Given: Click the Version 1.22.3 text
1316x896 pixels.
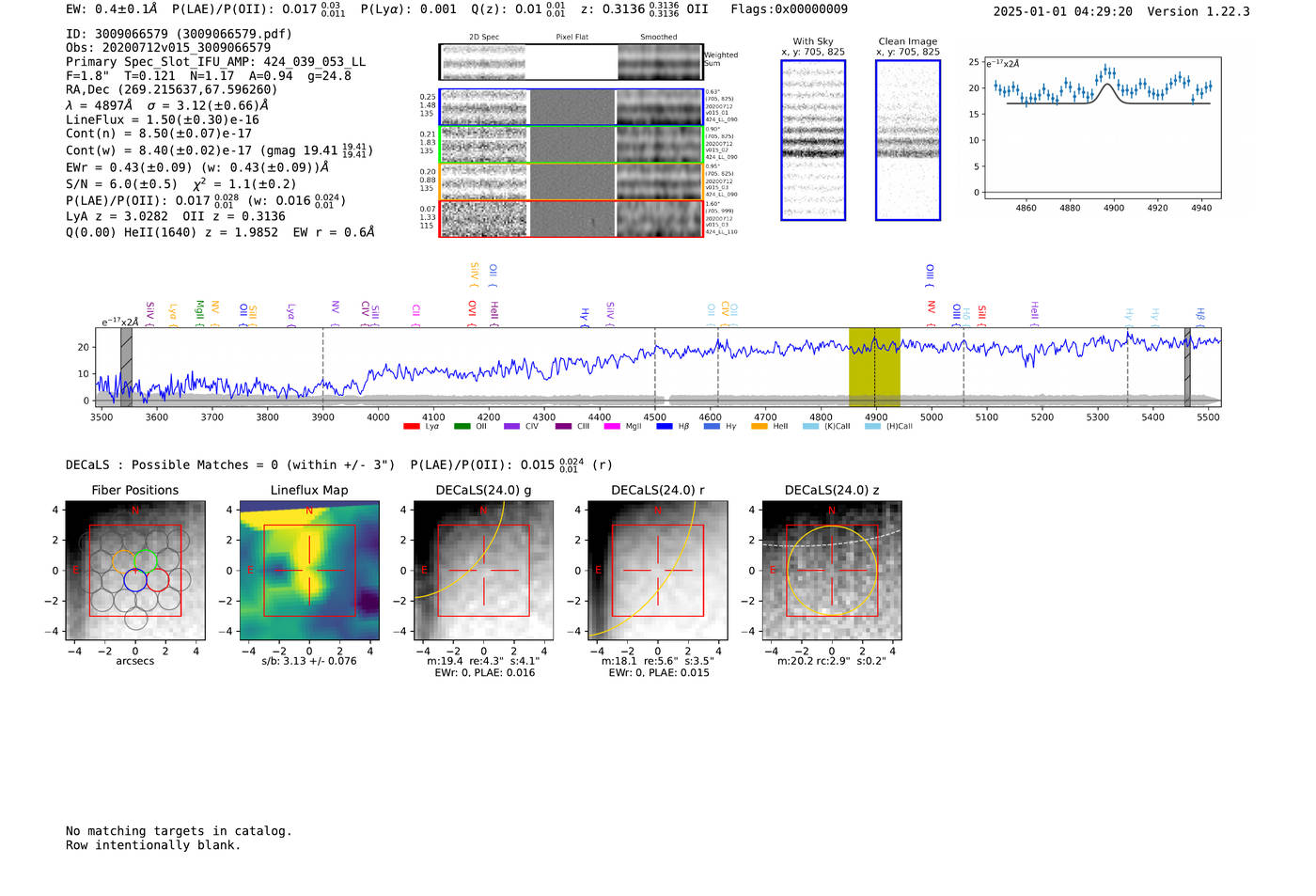Looking at the screenshot, I should (1198, 11).
